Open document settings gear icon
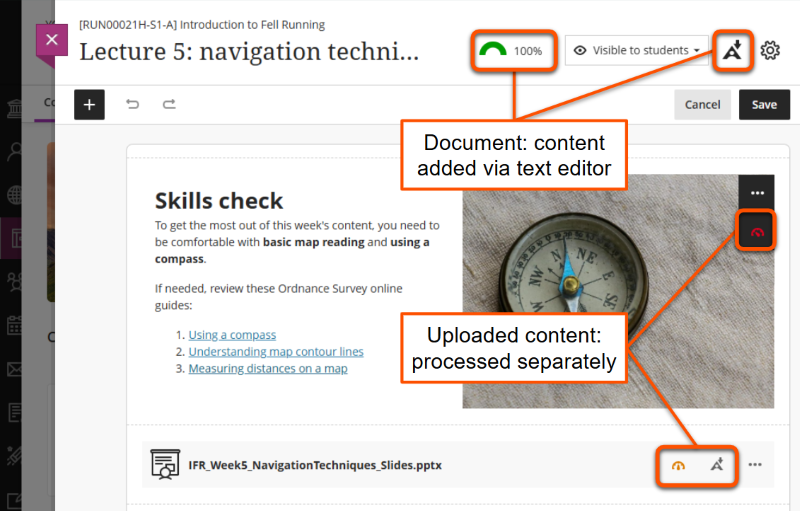This screenshot has height=511, width=800. click(770, 50)
